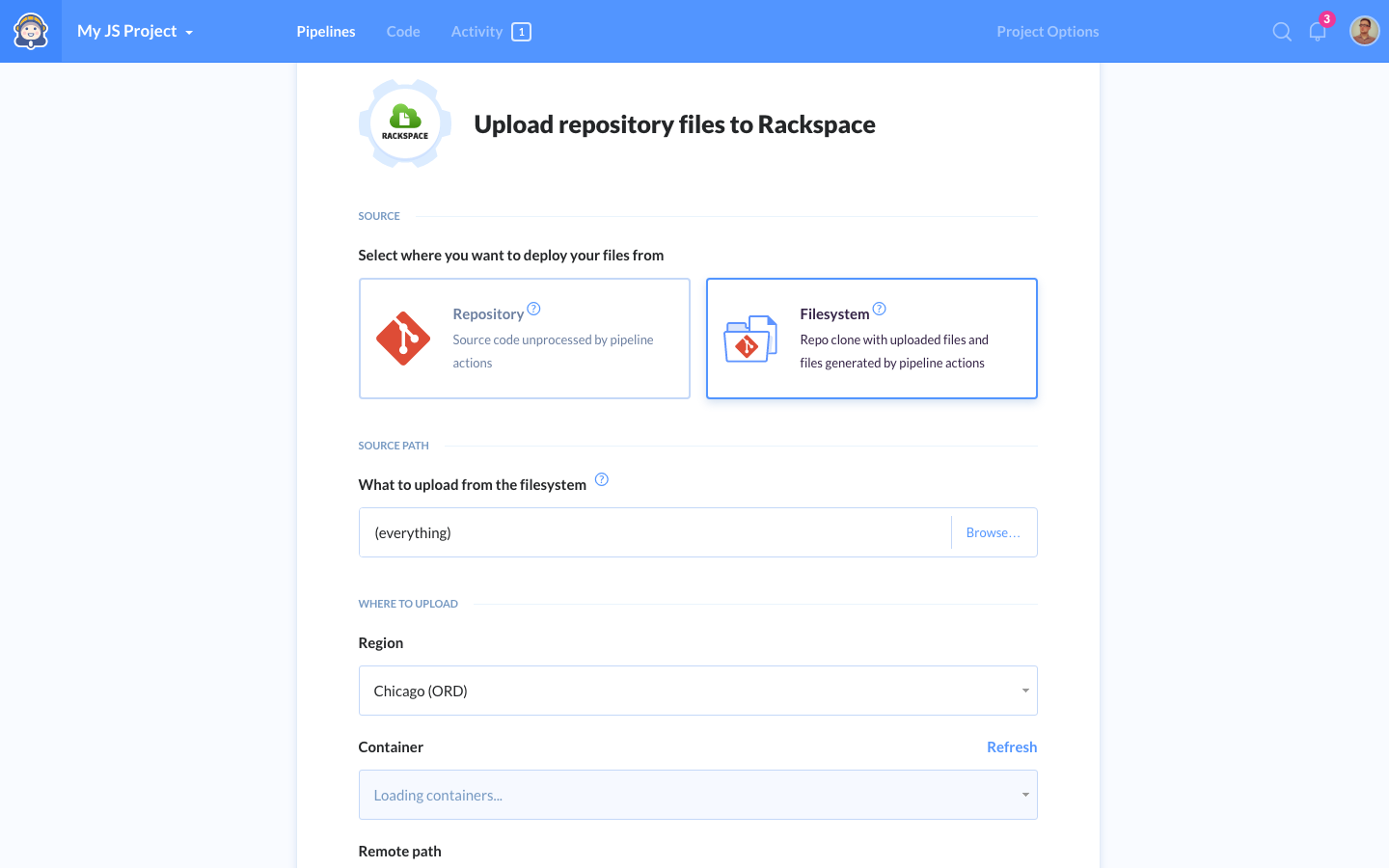Click the Buddy mascot logo icon
1389x868 pixels.
point(31,31)
